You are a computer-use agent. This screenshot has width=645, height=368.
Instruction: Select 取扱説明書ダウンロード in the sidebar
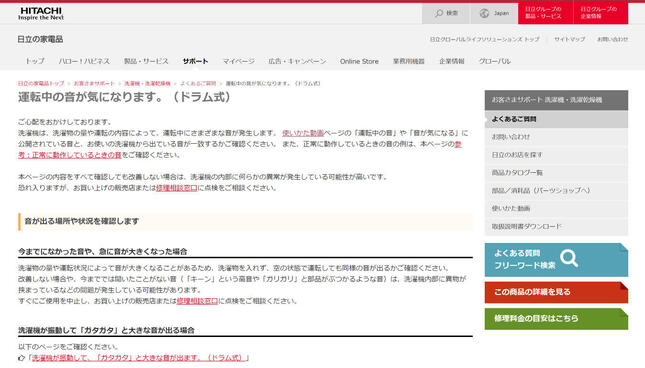tap(556, 226)
